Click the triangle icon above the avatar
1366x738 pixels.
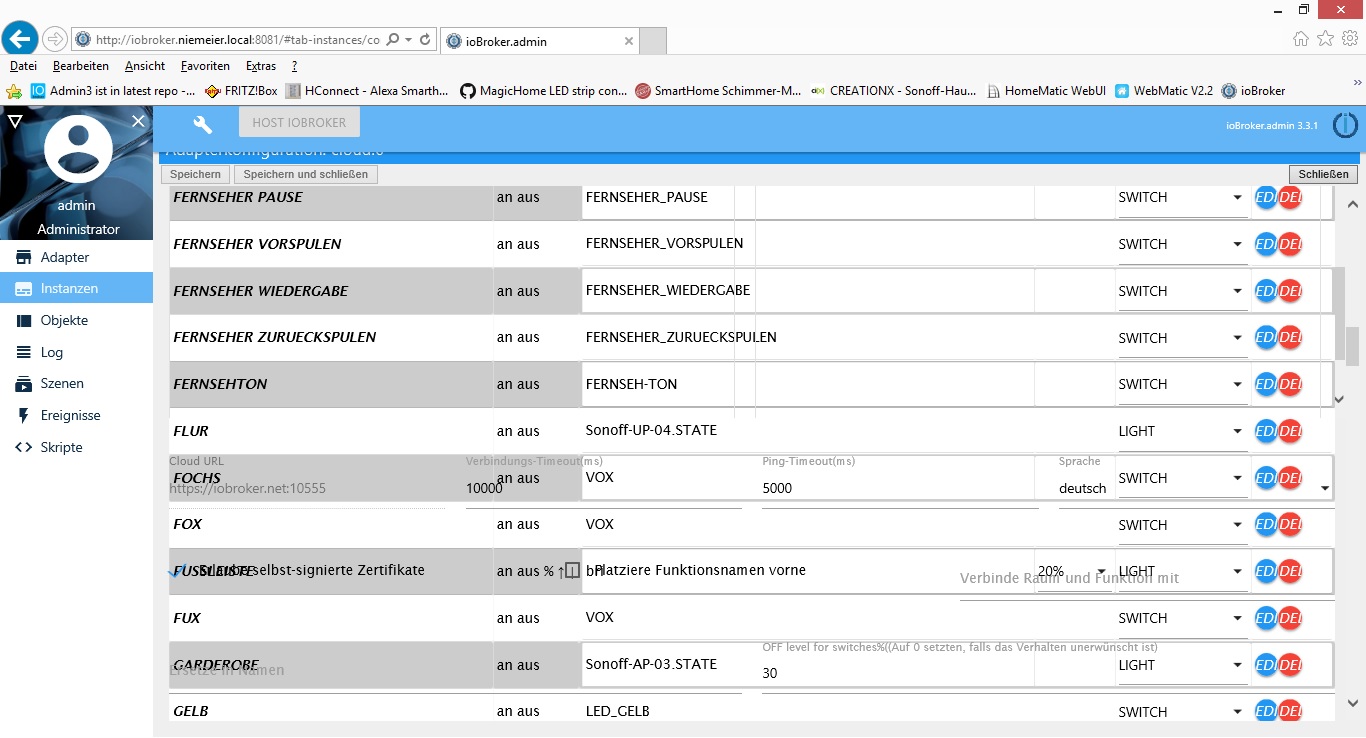coord(14,121)
